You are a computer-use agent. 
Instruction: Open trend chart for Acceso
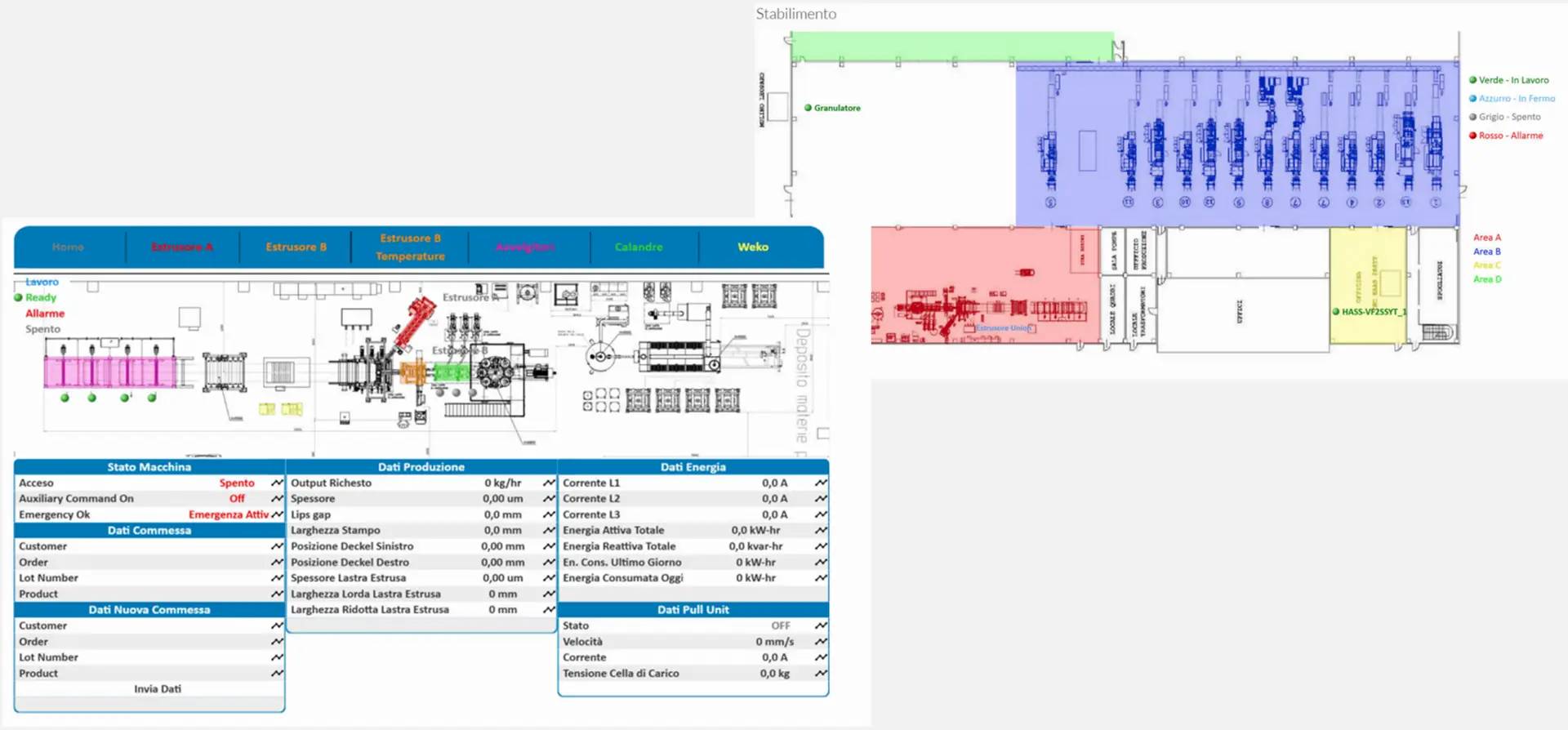[x=277, y=483]
